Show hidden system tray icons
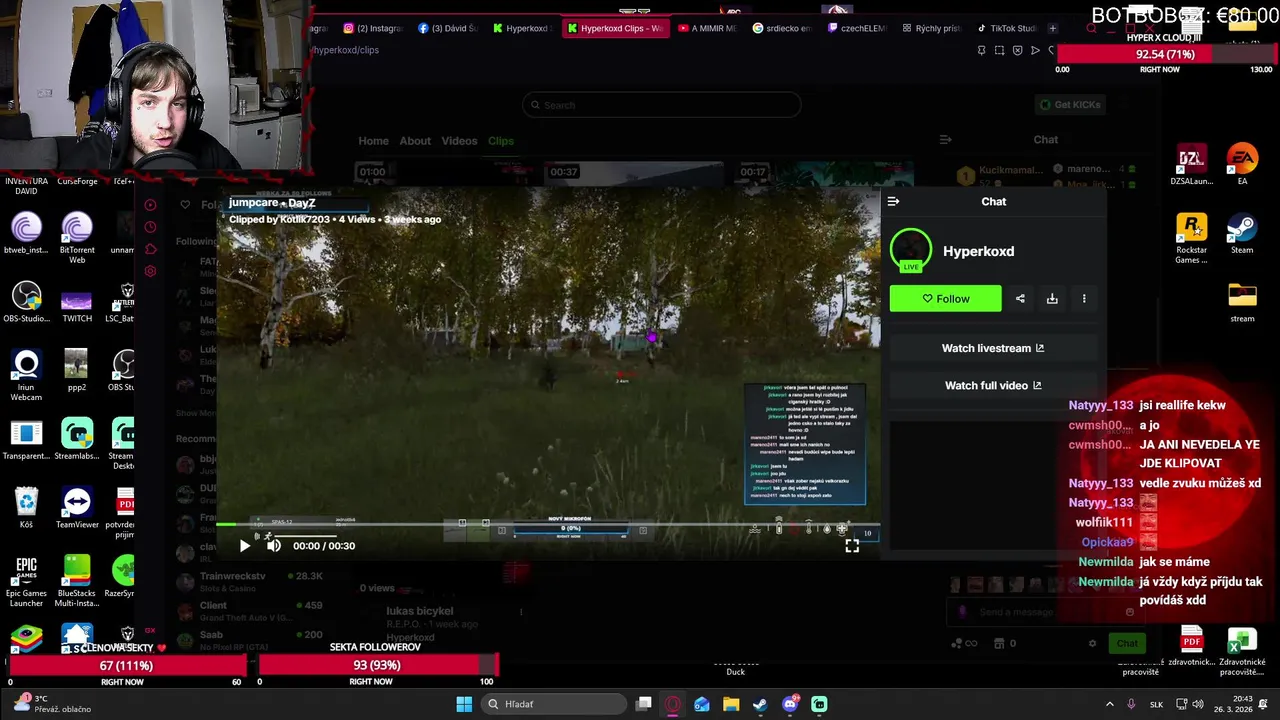This screenshot has height=720, width=1280. point(1109,704)
